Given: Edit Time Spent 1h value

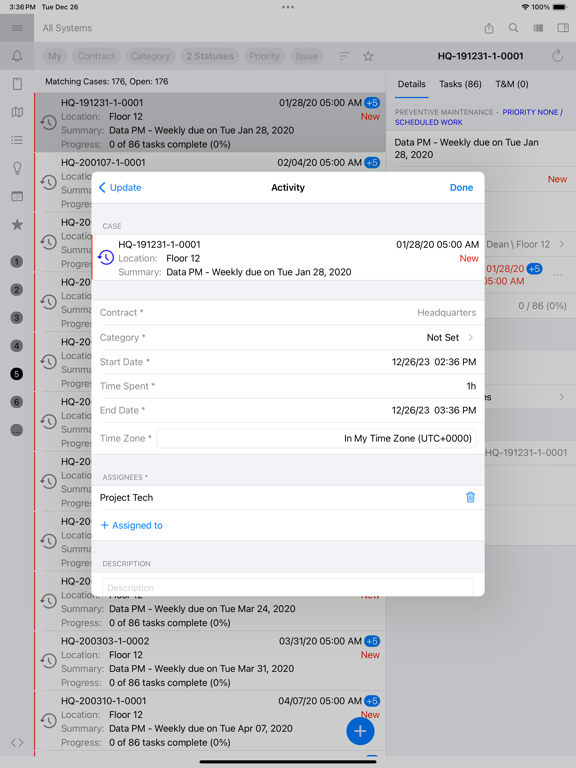Looking at the screenshot, I should coord(288,386).
